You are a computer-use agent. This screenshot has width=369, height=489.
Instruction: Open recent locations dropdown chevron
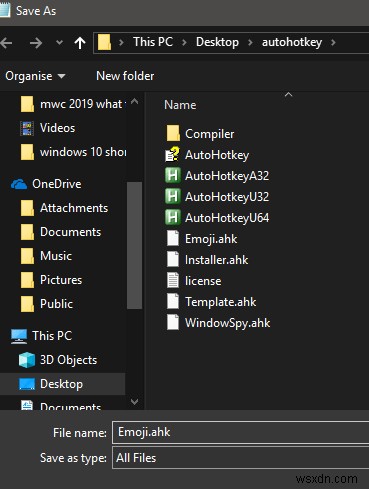point(59,43)
